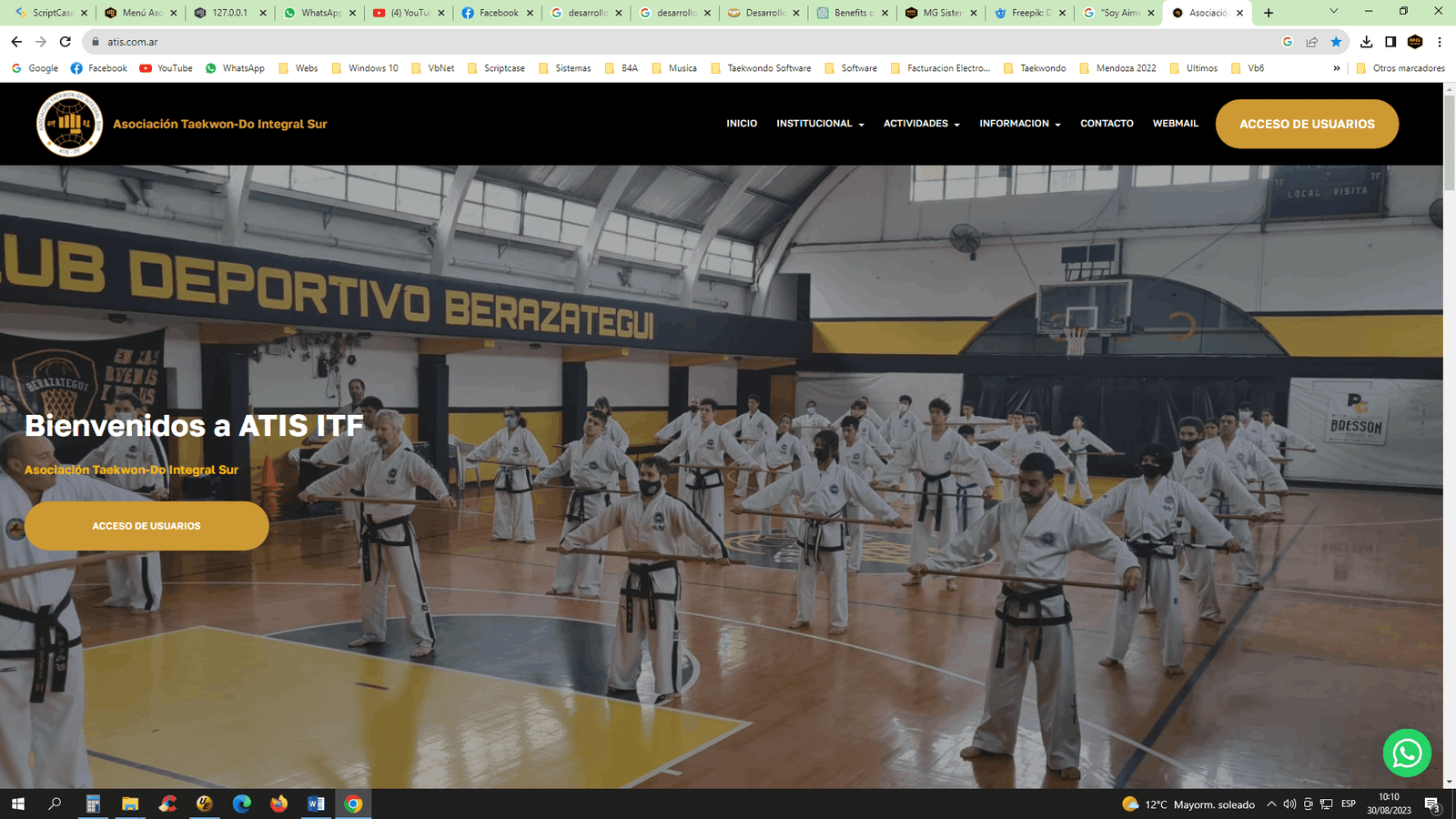1456x819 pixels.
Task: Open the CONTACTO menu item
Action: click(1107, 124)
